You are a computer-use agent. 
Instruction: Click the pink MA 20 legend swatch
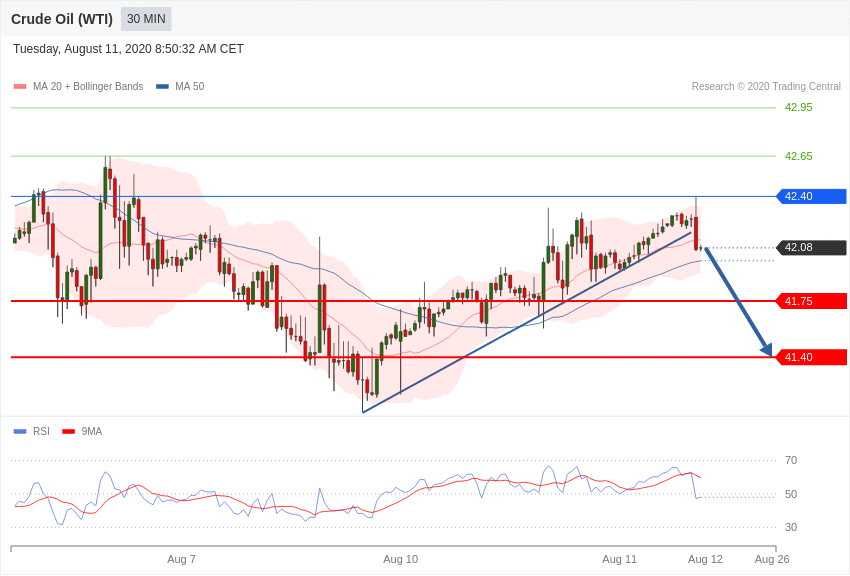coord(20,87)
